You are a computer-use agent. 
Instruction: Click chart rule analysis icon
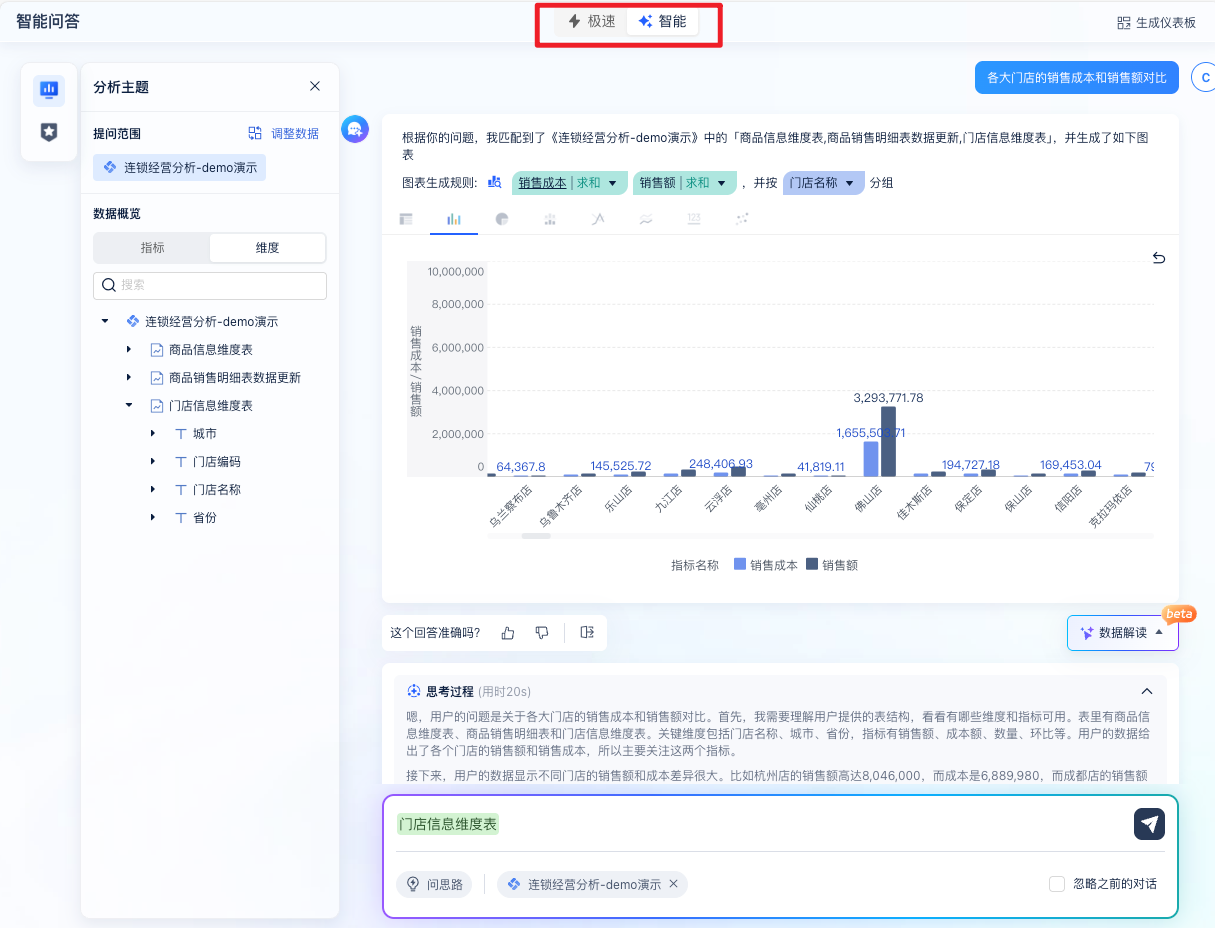pos(494,182)
